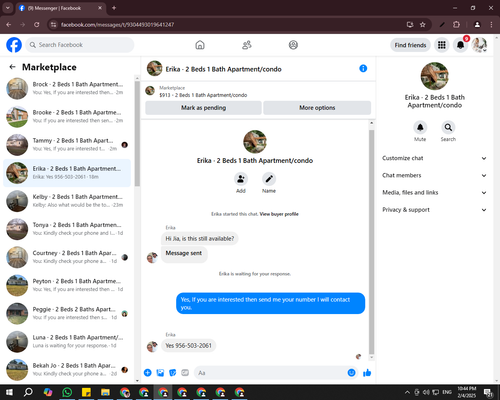Open the account profile picture menu

pyautogui.click(x=479, y=45)
